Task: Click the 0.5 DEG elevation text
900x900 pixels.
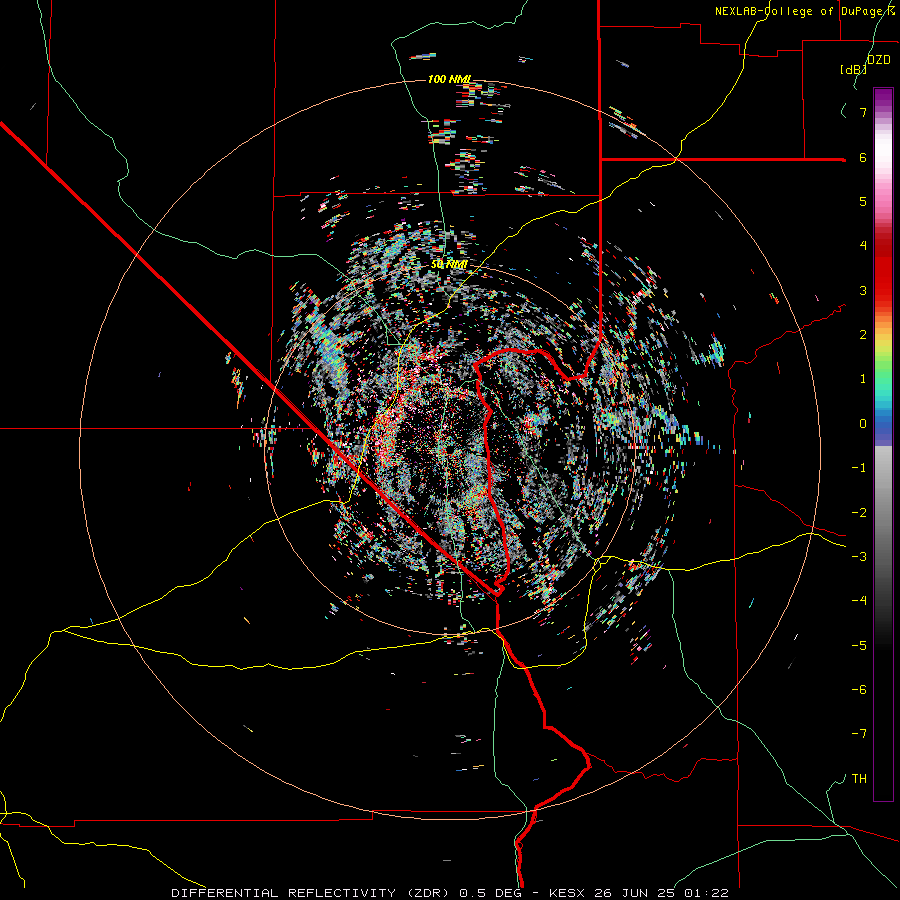Action: (x=490, y=893)
